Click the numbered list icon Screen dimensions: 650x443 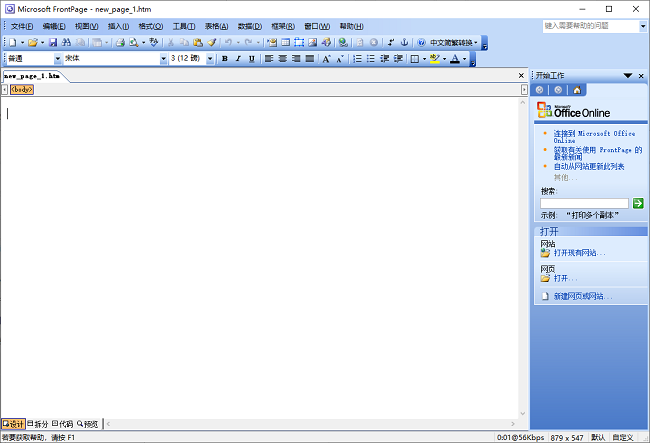pos(358,59)
